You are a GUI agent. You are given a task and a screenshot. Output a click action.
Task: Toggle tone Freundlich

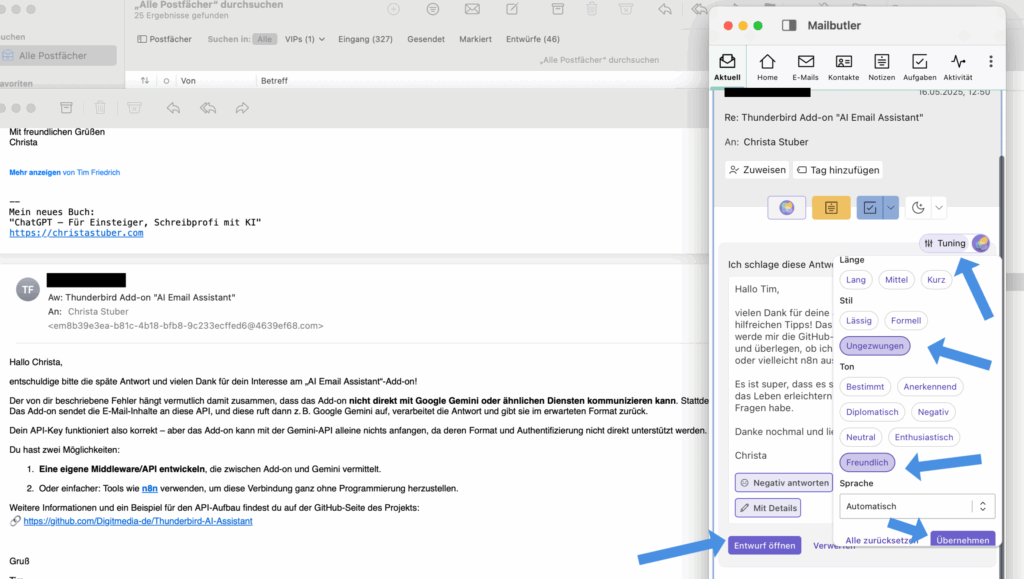(x=867, y=463)
